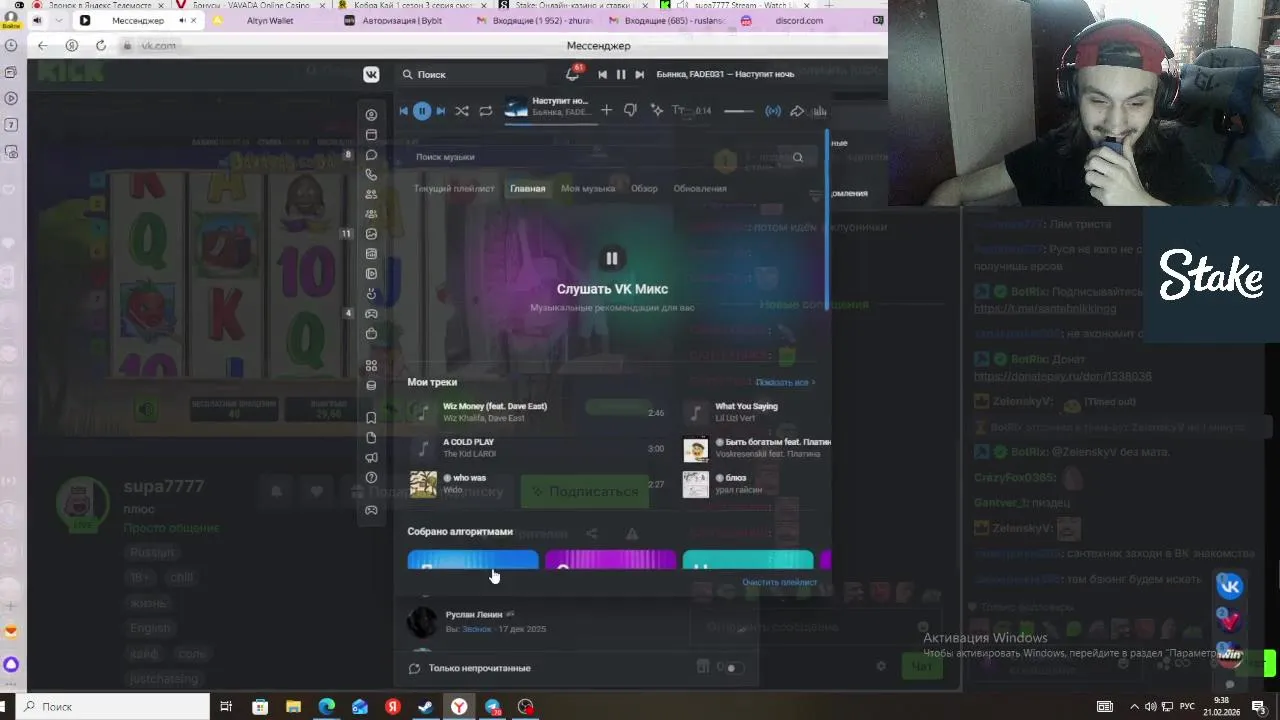Open the VK logo home icon
Viewport: 1280px width, 720px height.
coord(371,74)
